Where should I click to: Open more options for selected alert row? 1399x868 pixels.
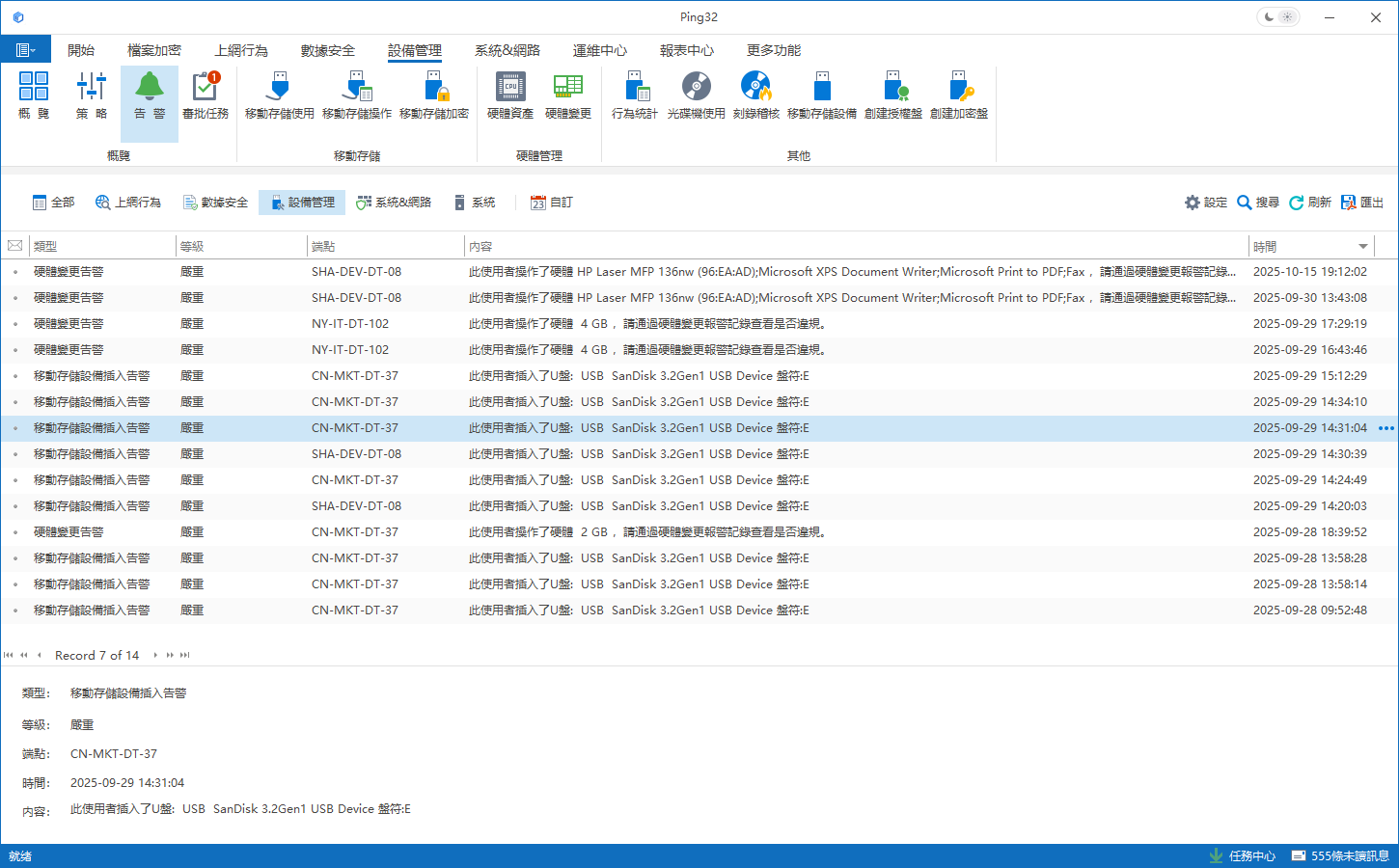coord(1386,428)
